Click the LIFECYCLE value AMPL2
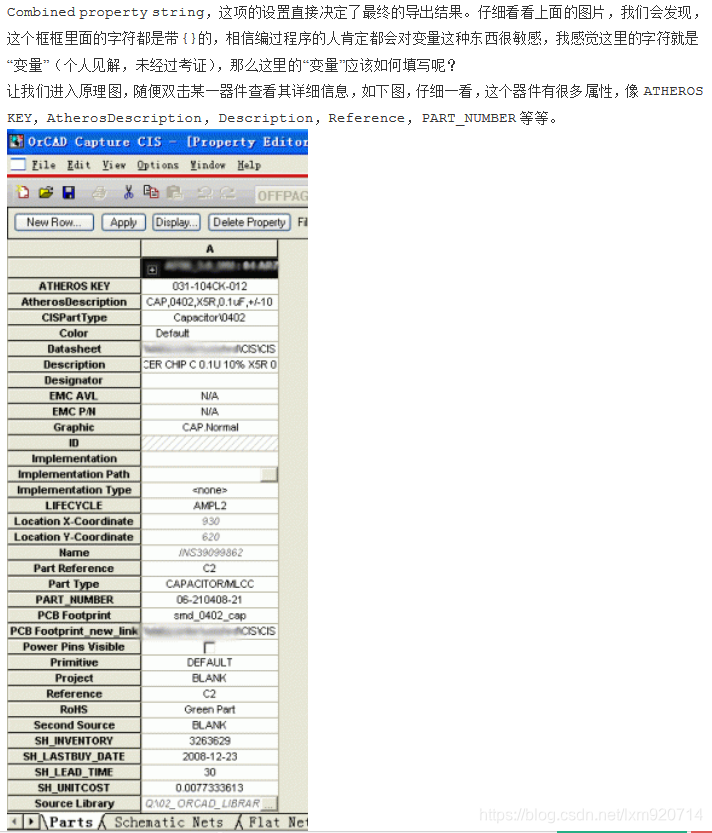The width and height of the screenshot is (712, 833). click(209, 506)
